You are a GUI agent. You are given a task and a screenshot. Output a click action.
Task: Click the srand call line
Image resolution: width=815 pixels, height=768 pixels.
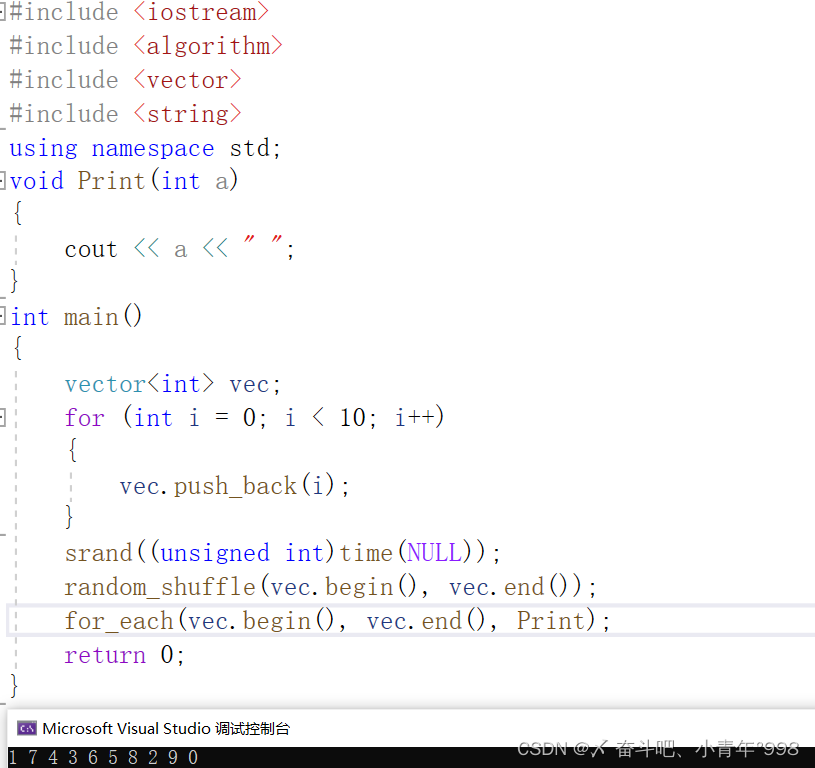pyautogui.click(x=282, y=552)
